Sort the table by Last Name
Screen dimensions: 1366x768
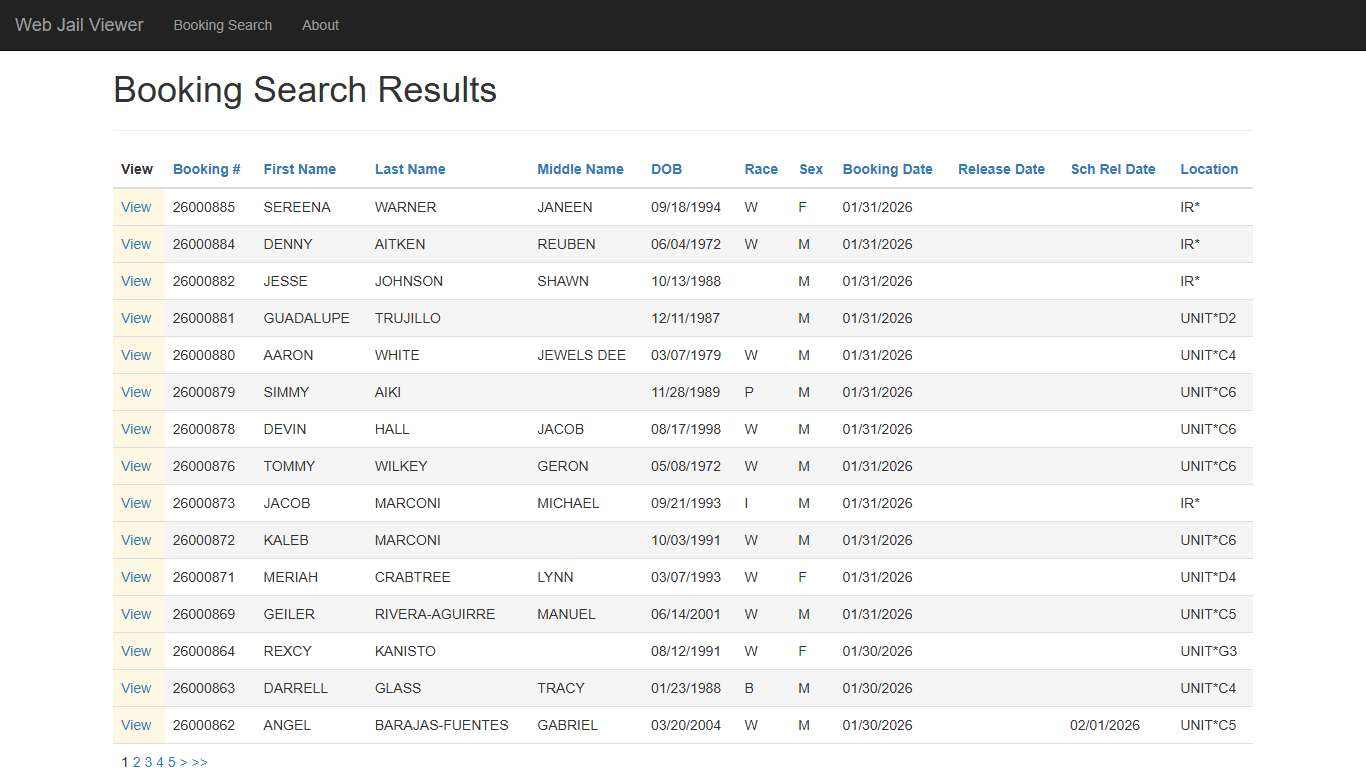coord(410,169)
